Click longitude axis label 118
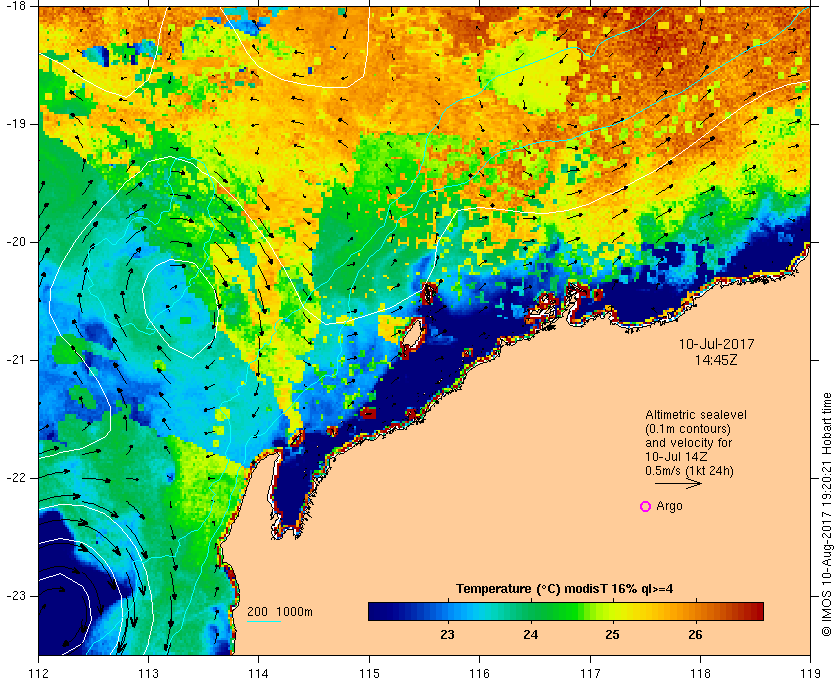Screen dimensions: 840x680 click(x=700, y=672)
